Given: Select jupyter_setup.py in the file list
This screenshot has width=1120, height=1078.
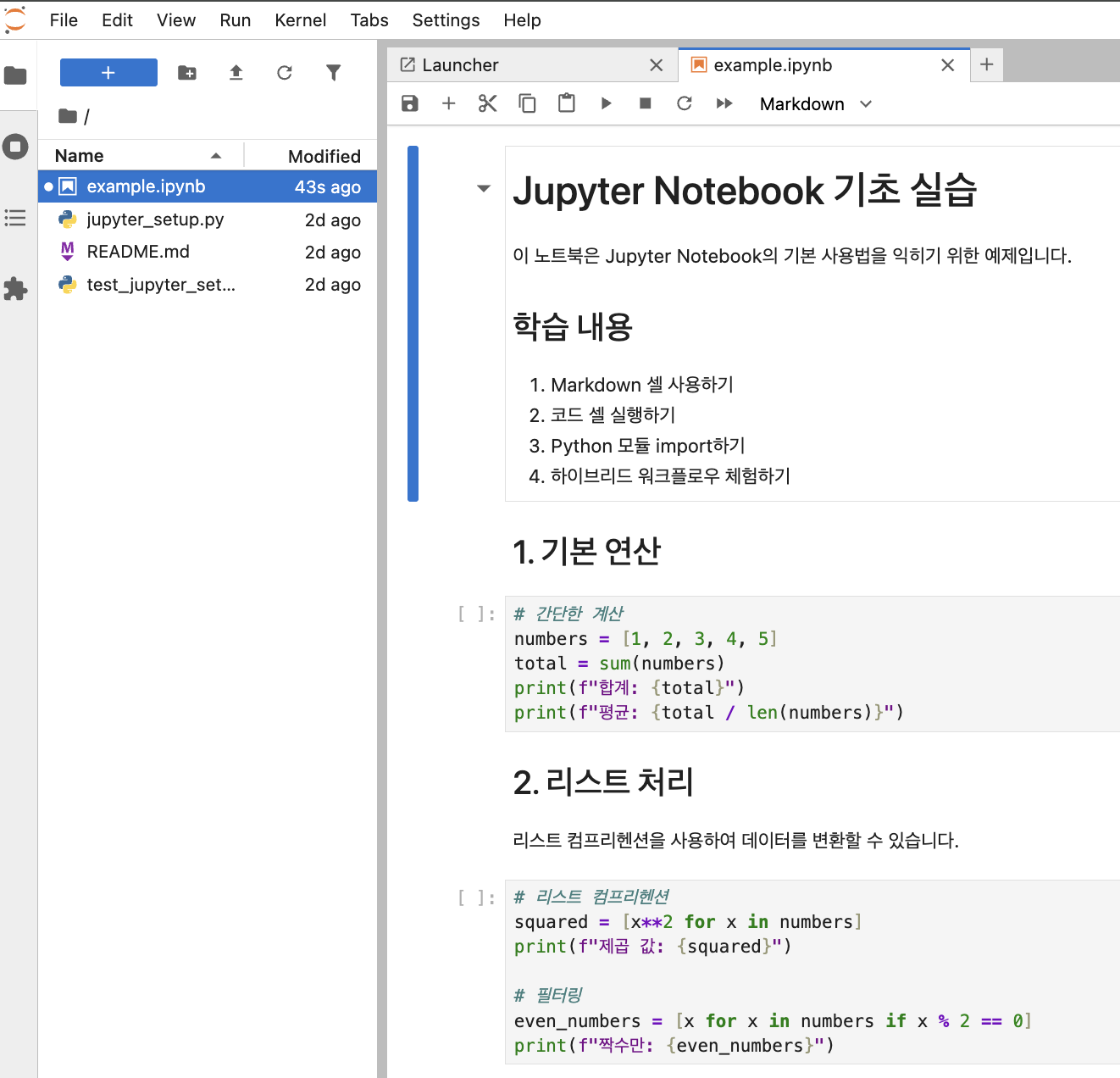Looking at the screenshot, I should pos(208,219).
